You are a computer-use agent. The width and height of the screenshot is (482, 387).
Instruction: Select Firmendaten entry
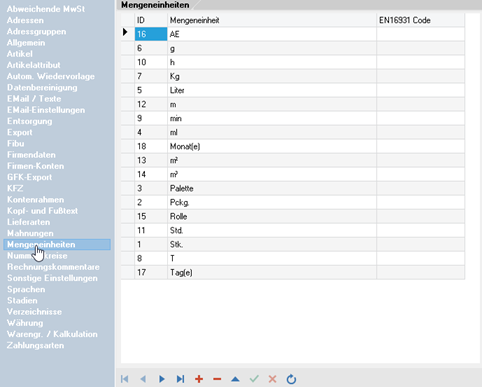[31, 155]
